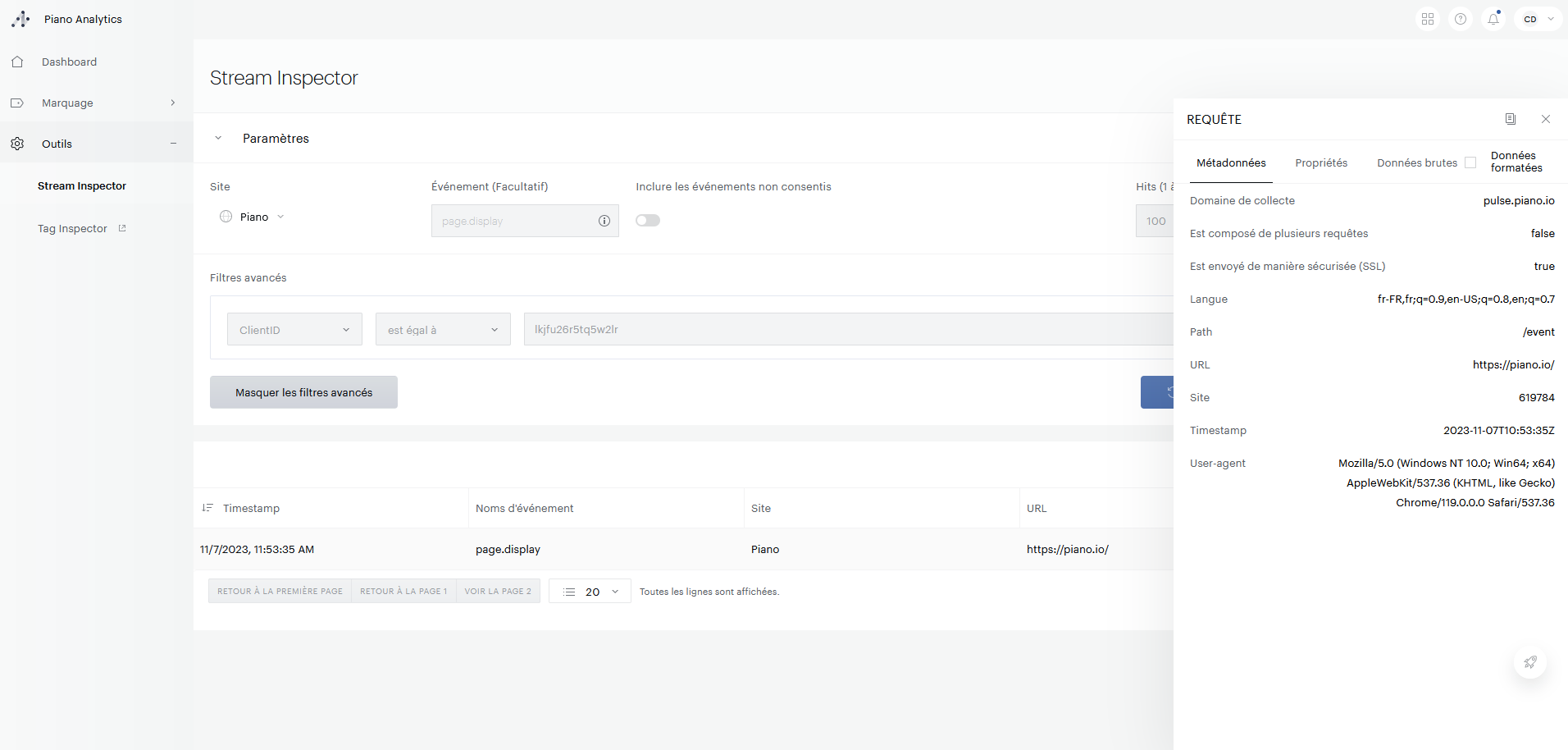1568x750 pixels.
Task: Copy request using the clipboard icon
Action: [1510, 119]
